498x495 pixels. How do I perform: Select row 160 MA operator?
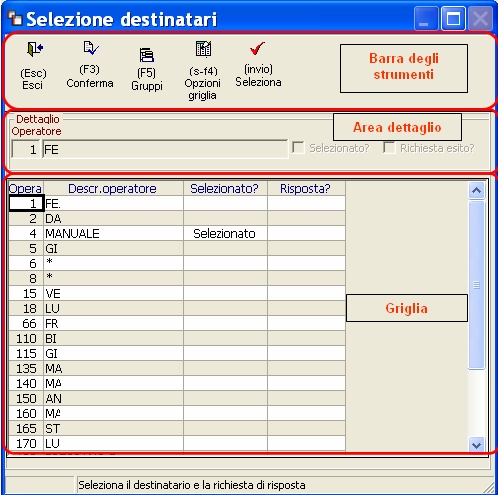pyautogui.click(x=177, y=413)
